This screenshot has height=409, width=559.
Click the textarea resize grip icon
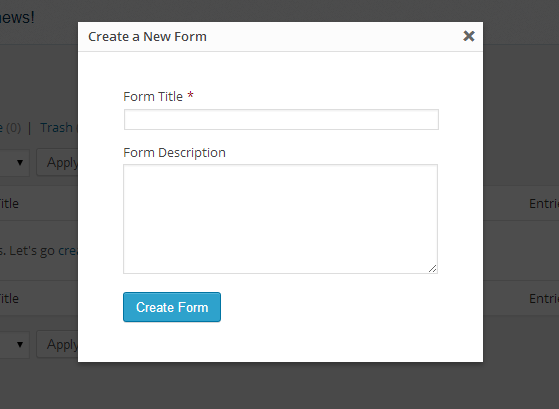[432, 269]
